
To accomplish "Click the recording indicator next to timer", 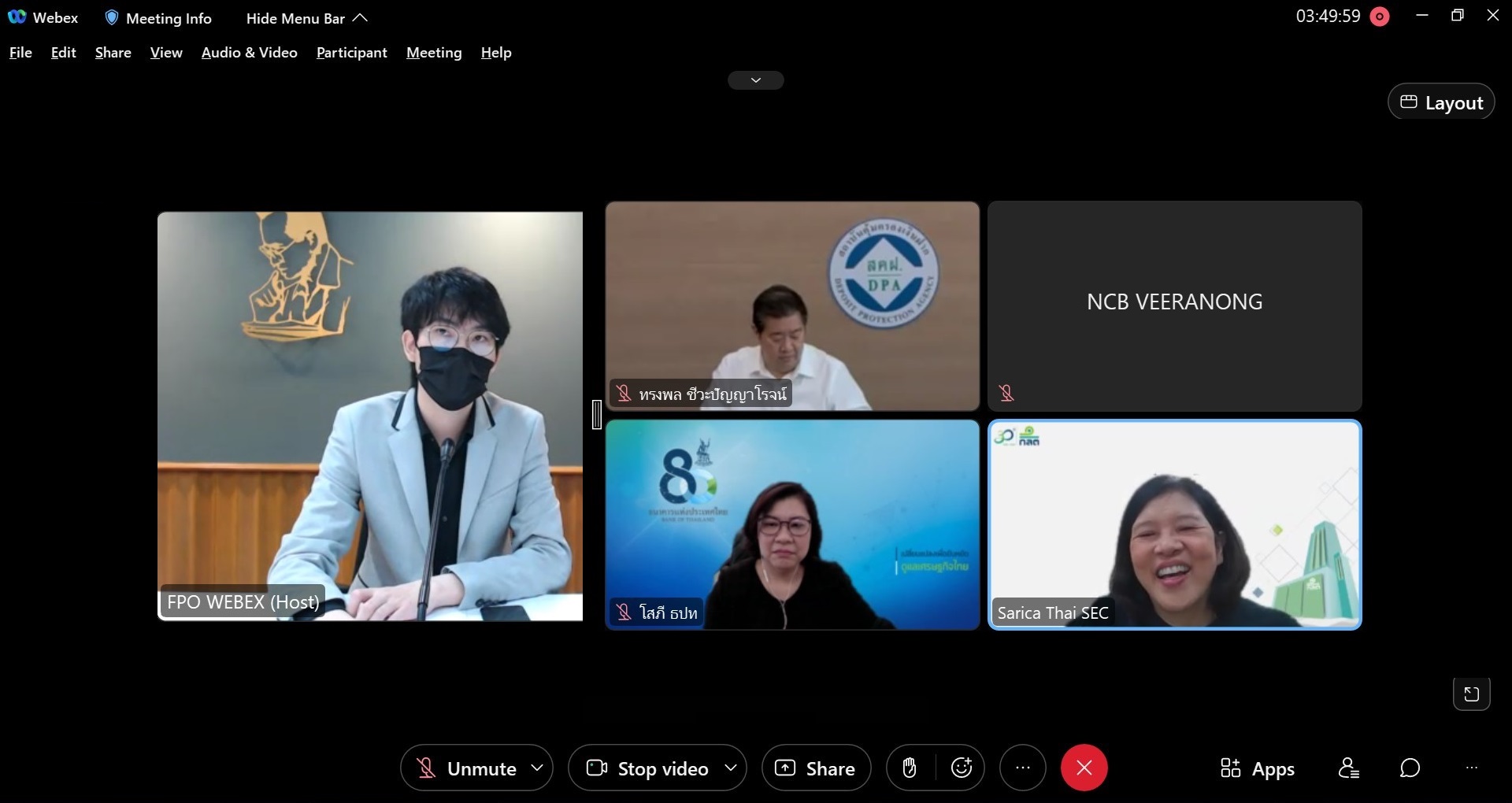I will 1380,17.
